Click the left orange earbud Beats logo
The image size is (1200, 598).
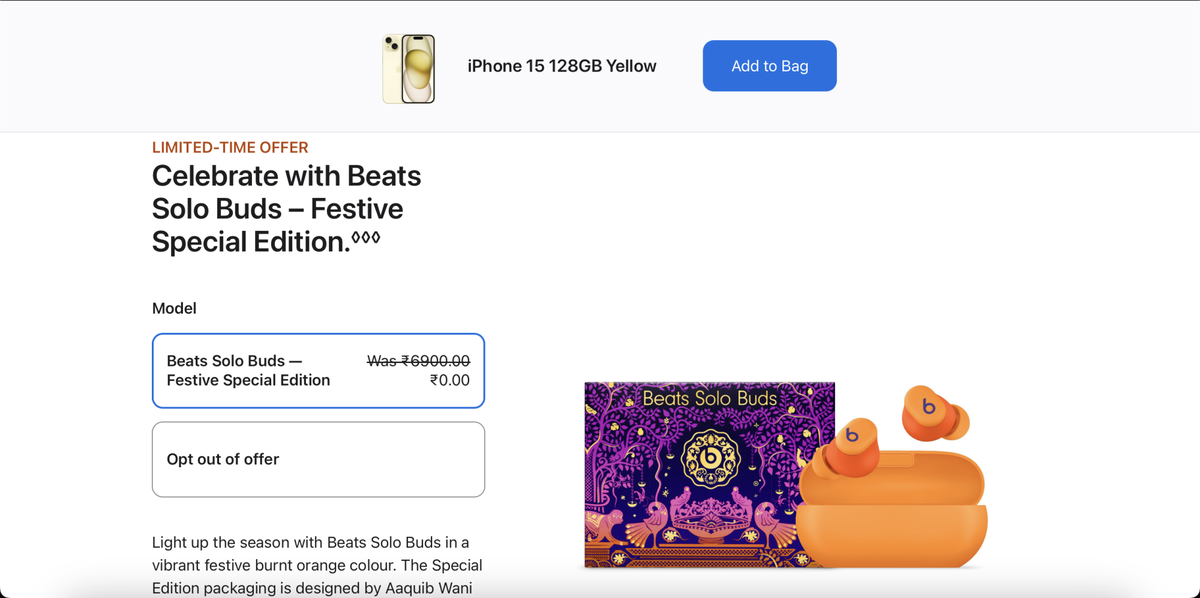[x=852, y=435]
